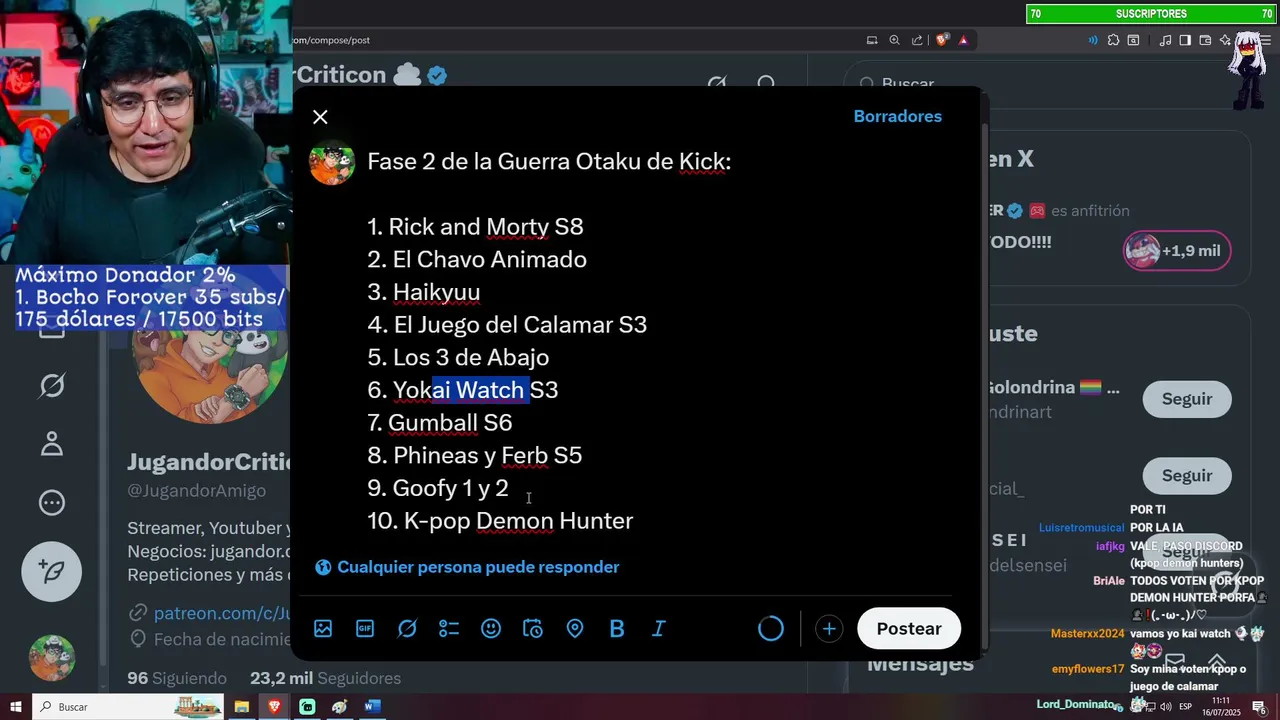Open the Brave browser in taskbar
The image size is (1280, 720).
(x=274, y=707)
